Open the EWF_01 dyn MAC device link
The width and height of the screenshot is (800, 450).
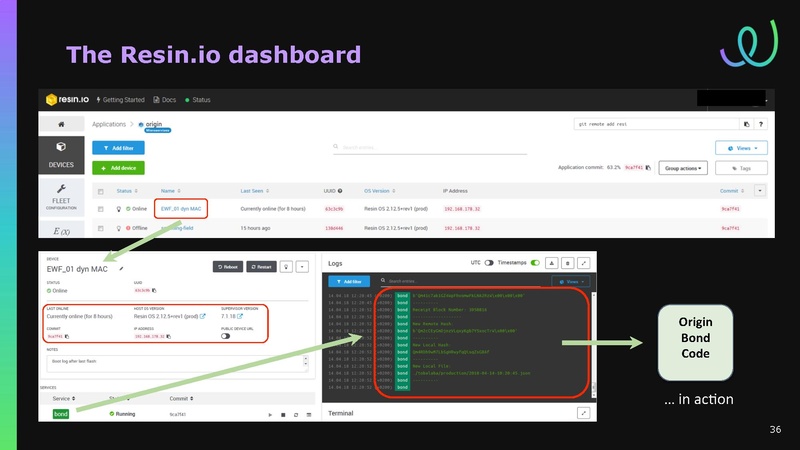(183, 208)
